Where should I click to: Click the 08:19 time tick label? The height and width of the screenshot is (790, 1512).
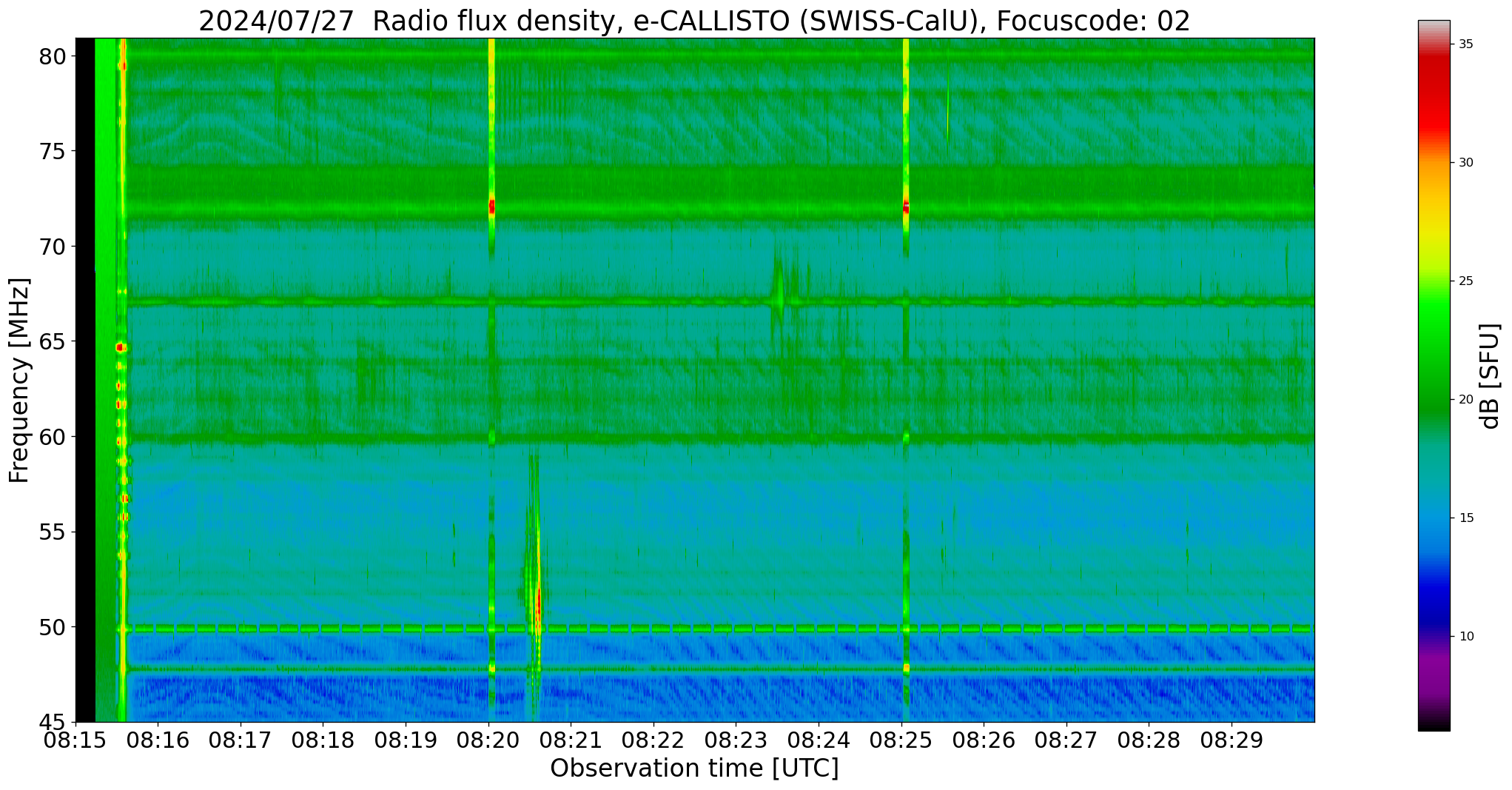click(406, 740)
